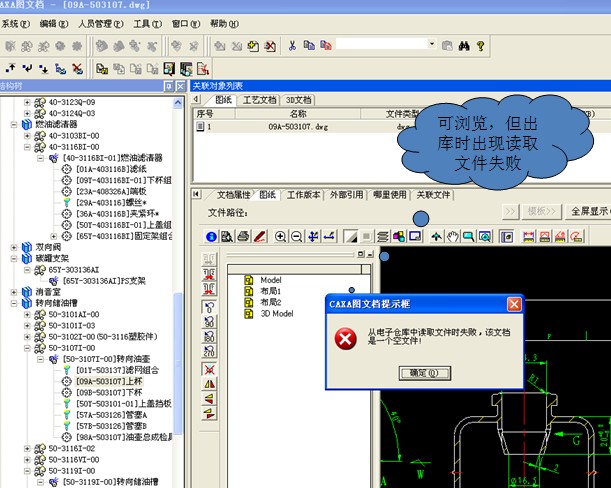Switch to the 工艺文档 tab
This screenshot has width=611, height=488.
point(260,100)
